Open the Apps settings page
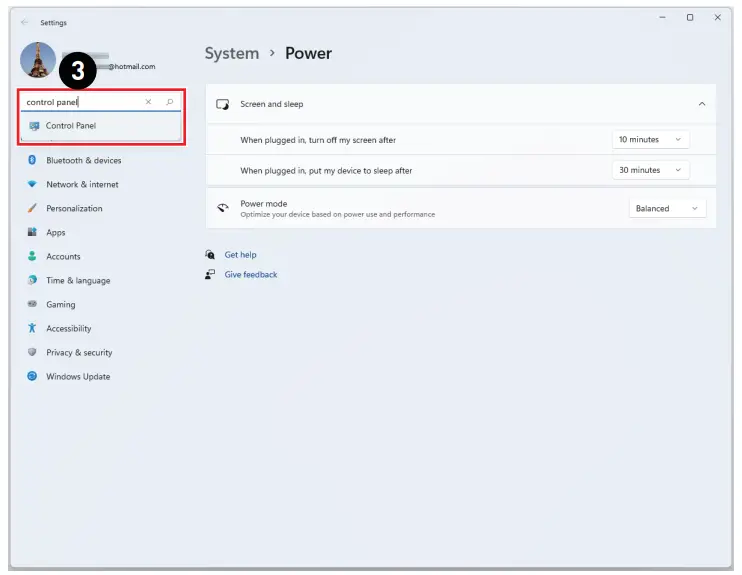 (56, 232)
